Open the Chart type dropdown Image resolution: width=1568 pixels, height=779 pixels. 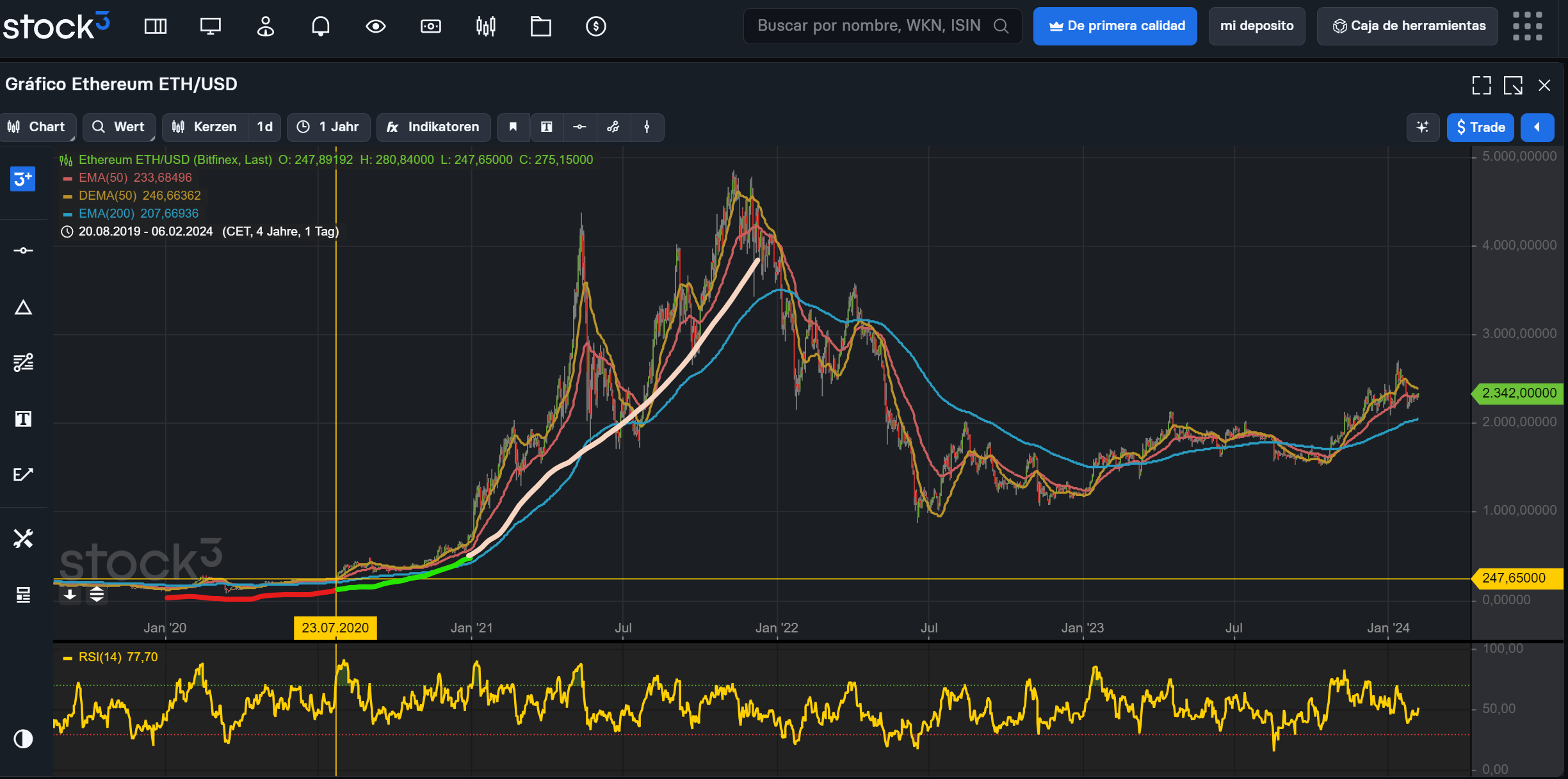click(38, 127)
